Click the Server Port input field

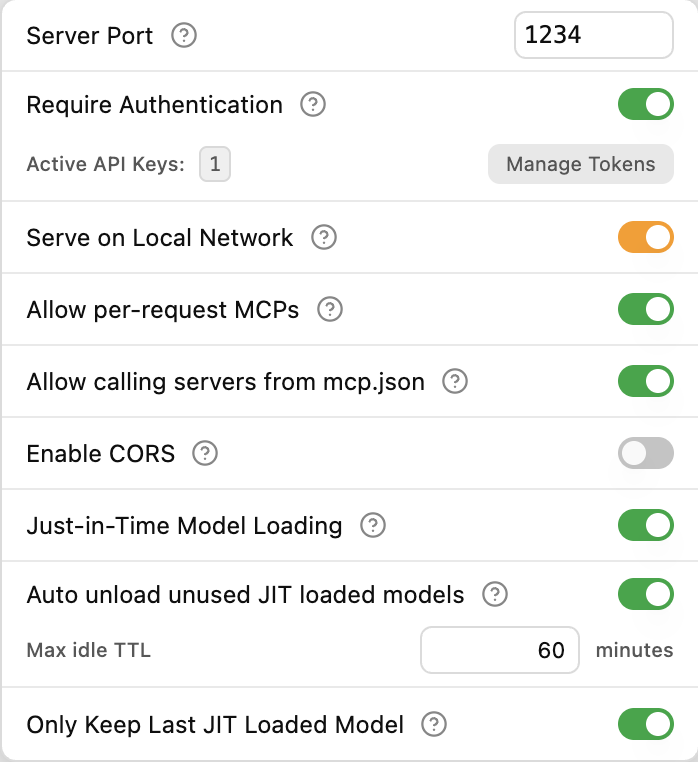coord(593,36)
